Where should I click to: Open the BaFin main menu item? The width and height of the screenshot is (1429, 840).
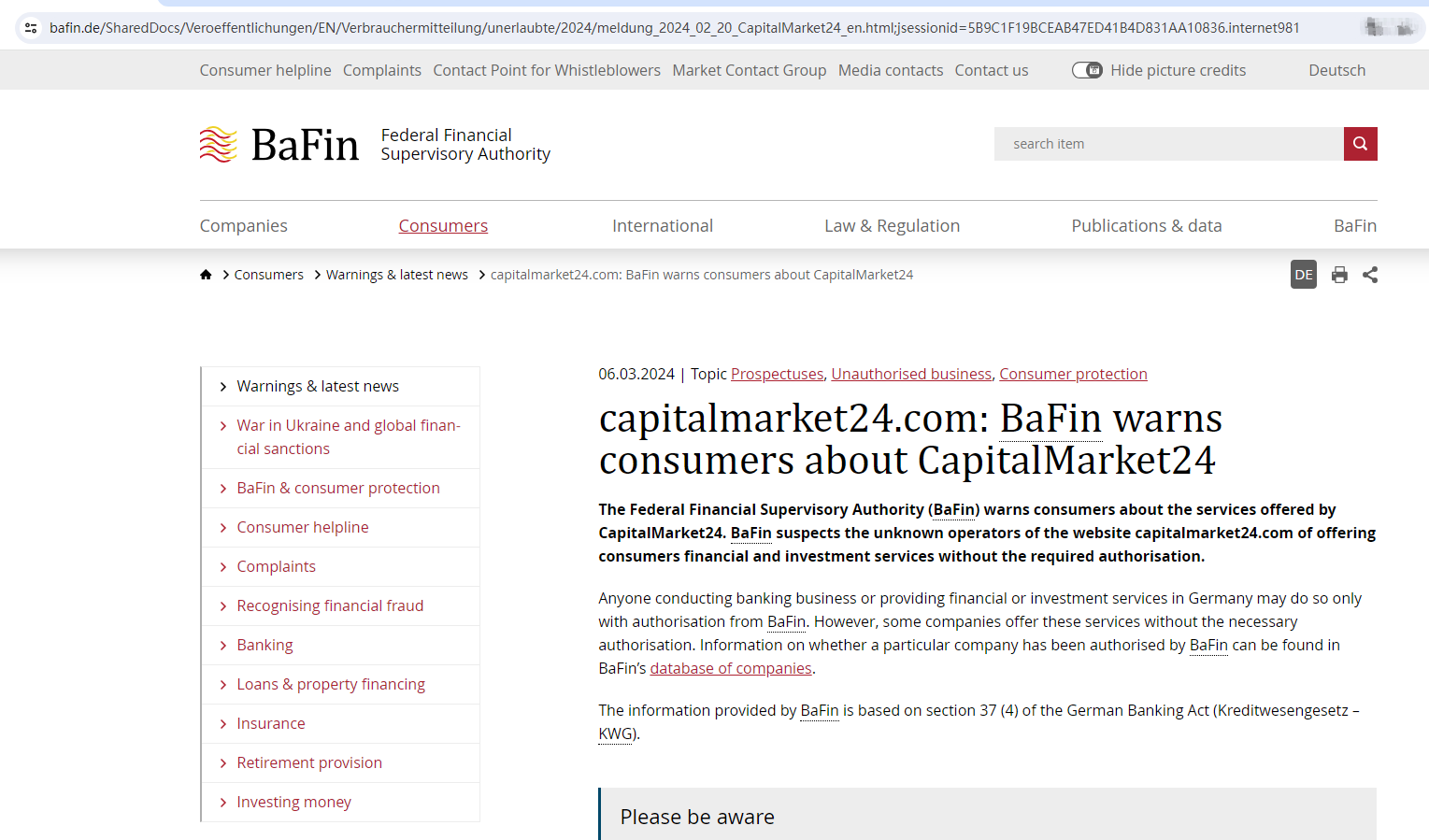pyautogui.click(x=1355, y=225)
